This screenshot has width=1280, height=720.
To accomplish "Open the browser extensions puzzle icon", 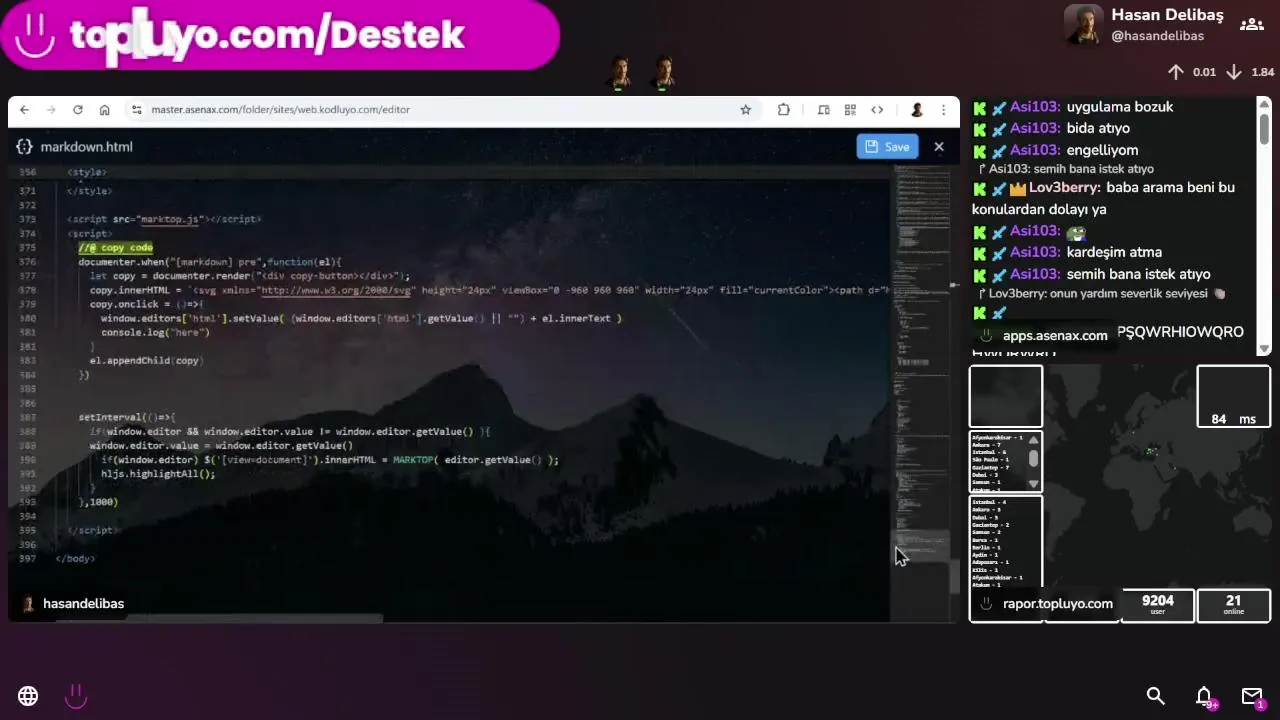I will pos(783,110).
